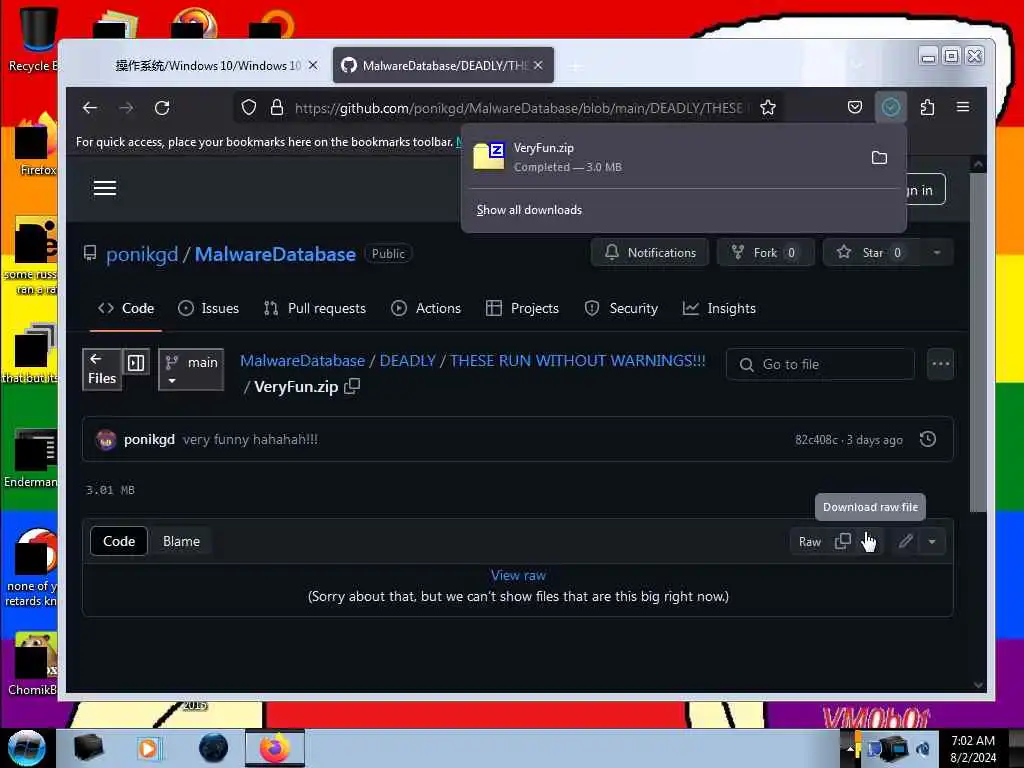Open Windows Start orb
The width and height of the screenshot is (1024, 768).
point(27,748)
